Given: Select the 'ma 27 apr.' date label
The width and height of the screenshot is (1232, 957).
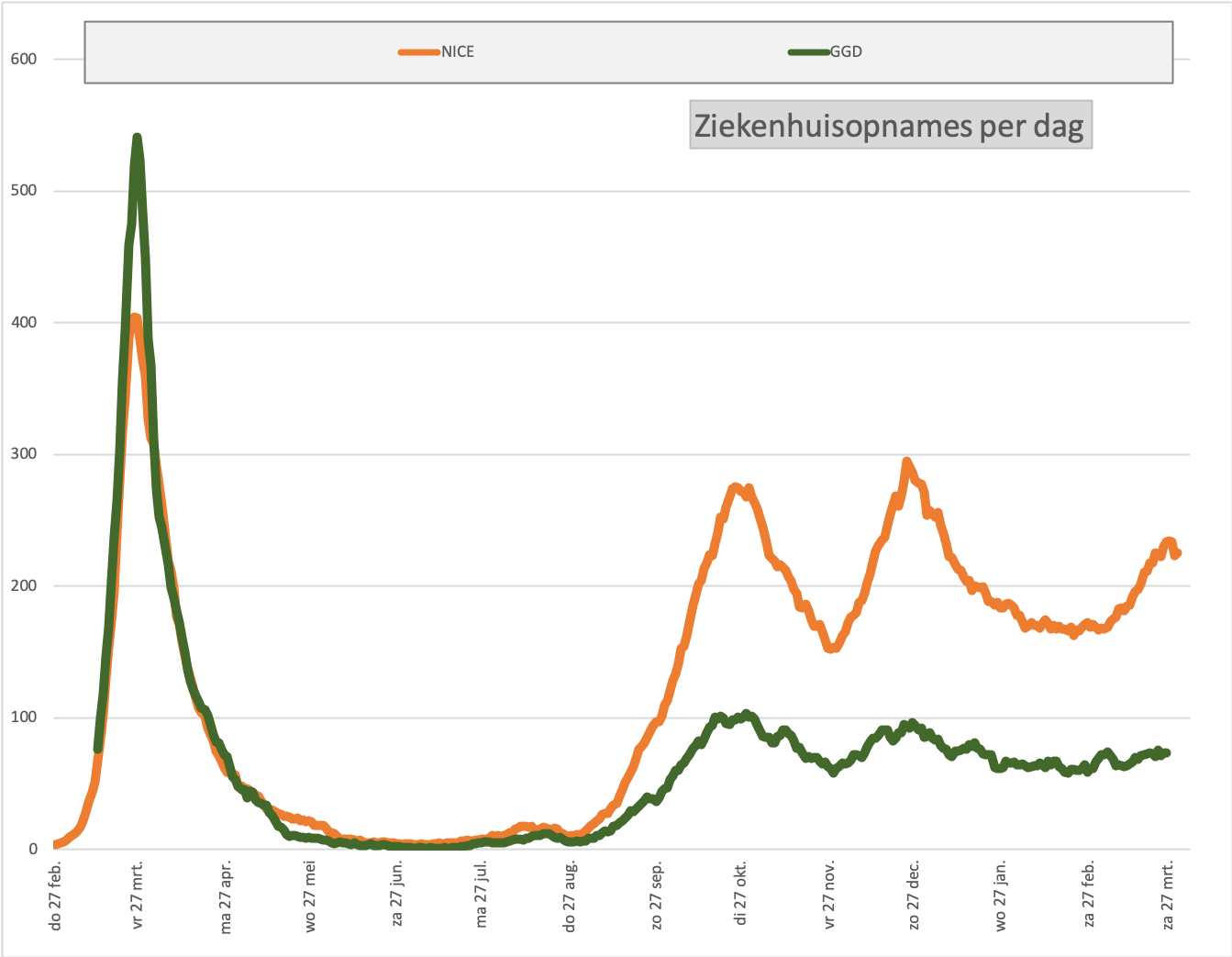Looking at the screenshot, I should [x=227, y=896].
